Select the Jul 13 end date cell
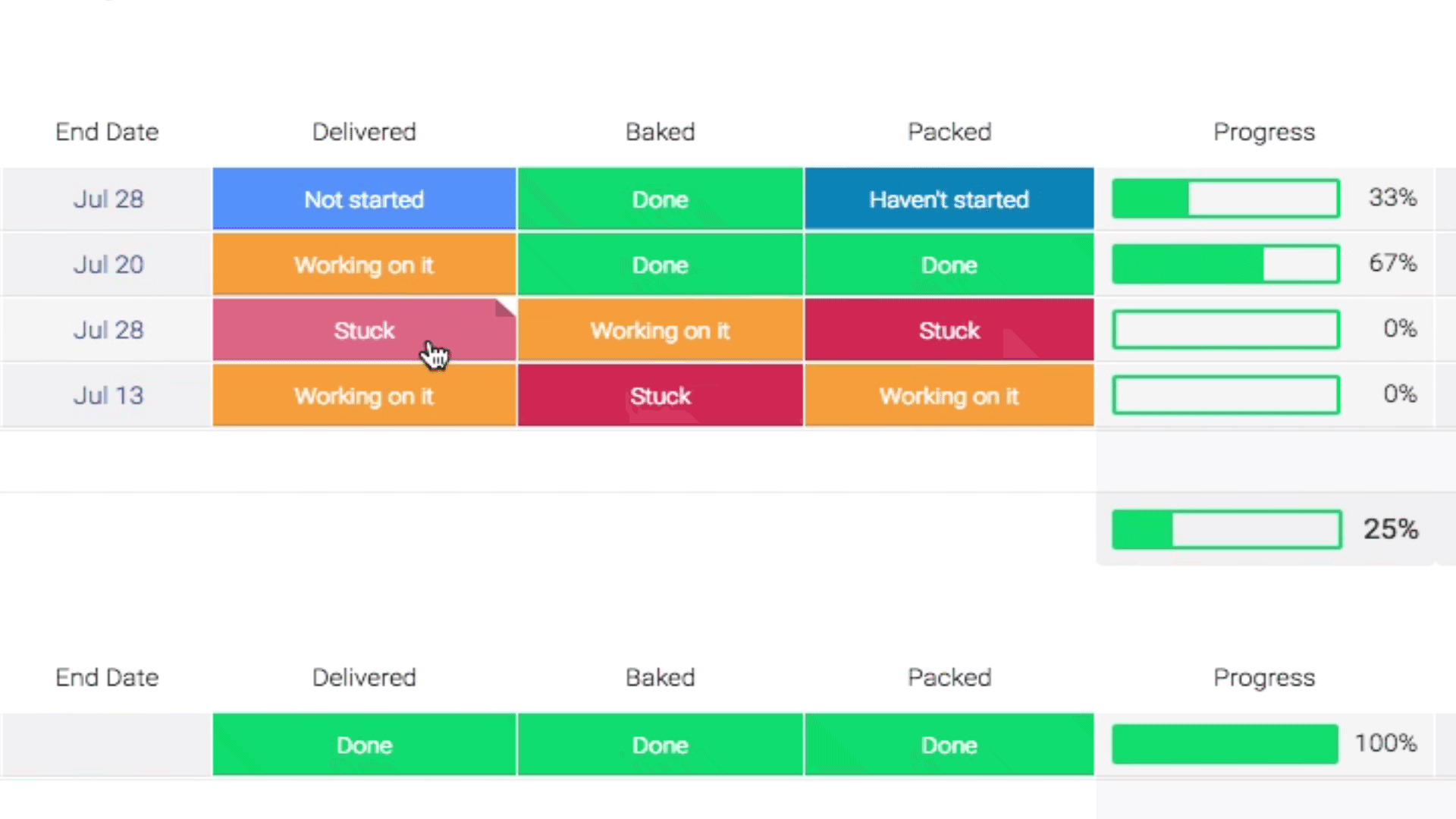 tap(107, 395)
